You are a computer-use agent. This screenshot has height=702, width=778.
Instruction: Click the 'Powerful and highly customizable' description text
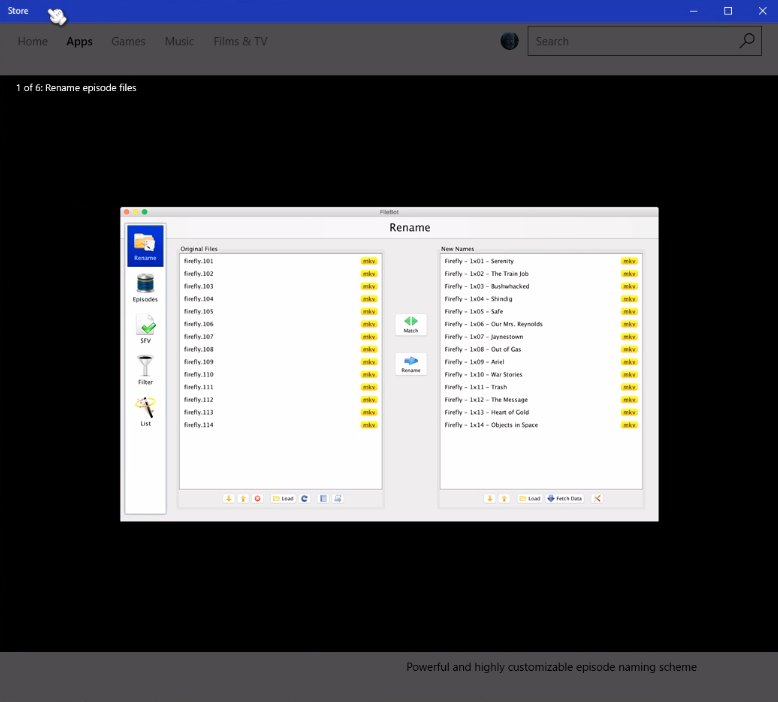point(551,667)
